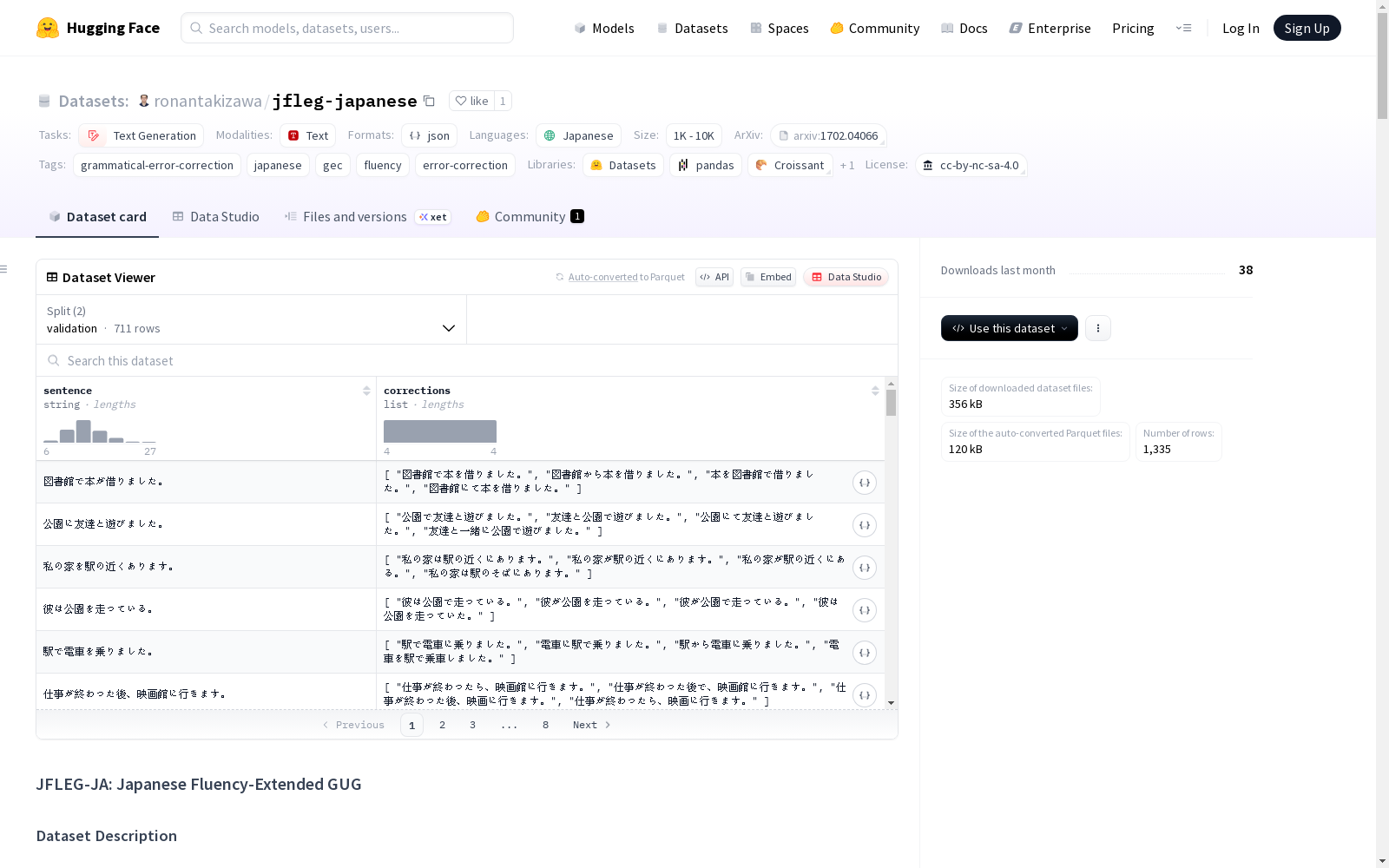Open the extra navigation menu icon
The width and height of the screenshot is (1389, 868).
pyautogui.click(x=1183, y=28)
